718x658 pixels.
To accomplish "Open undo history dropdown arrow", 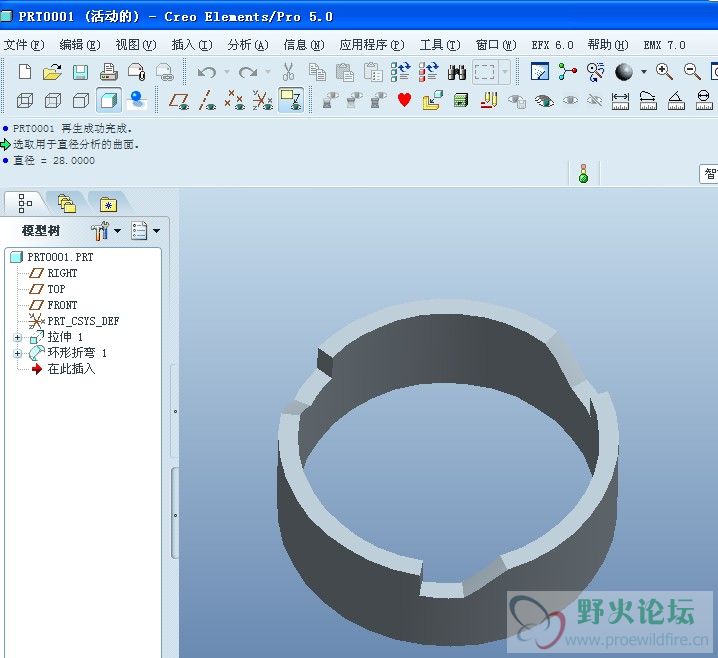I will [x=227, y=72].
